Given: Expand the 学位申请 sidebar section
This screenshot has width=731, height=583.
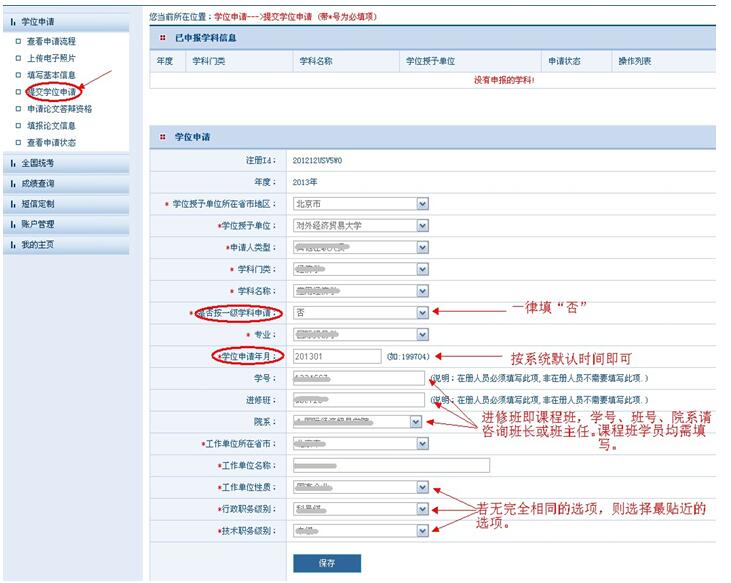Looking at the screenshot, I should click(x=66, y=22).
